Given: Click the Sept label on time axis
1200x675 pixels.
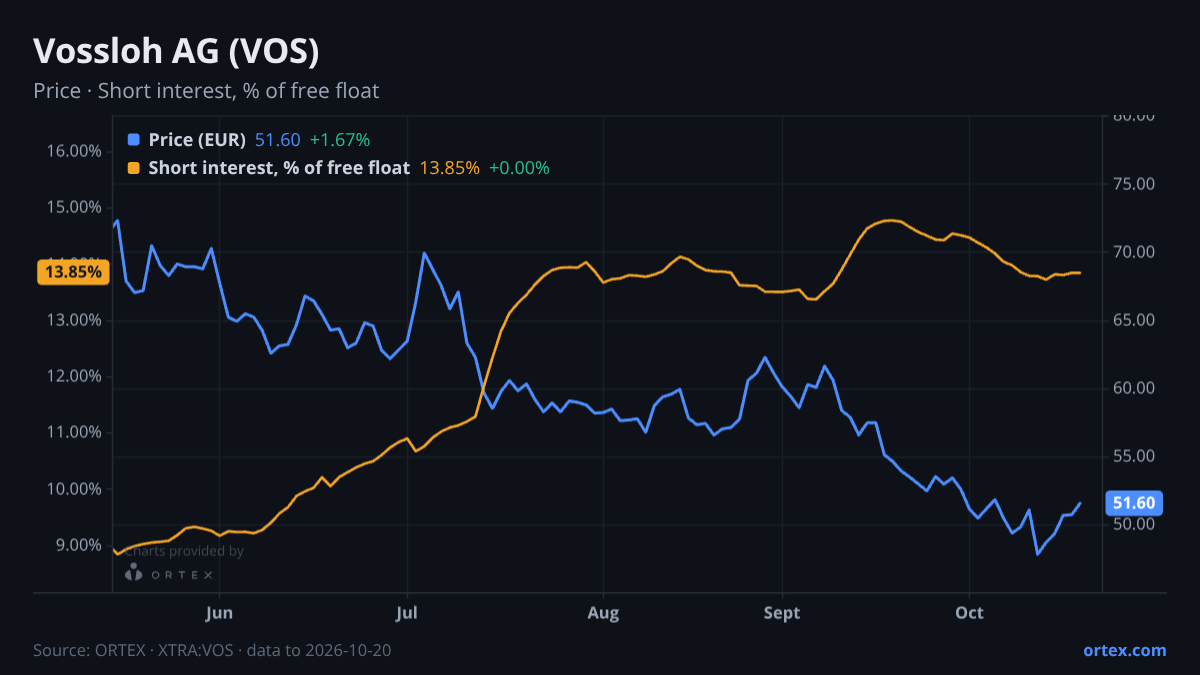Looking at the screenshot, I should pos(782,613).
